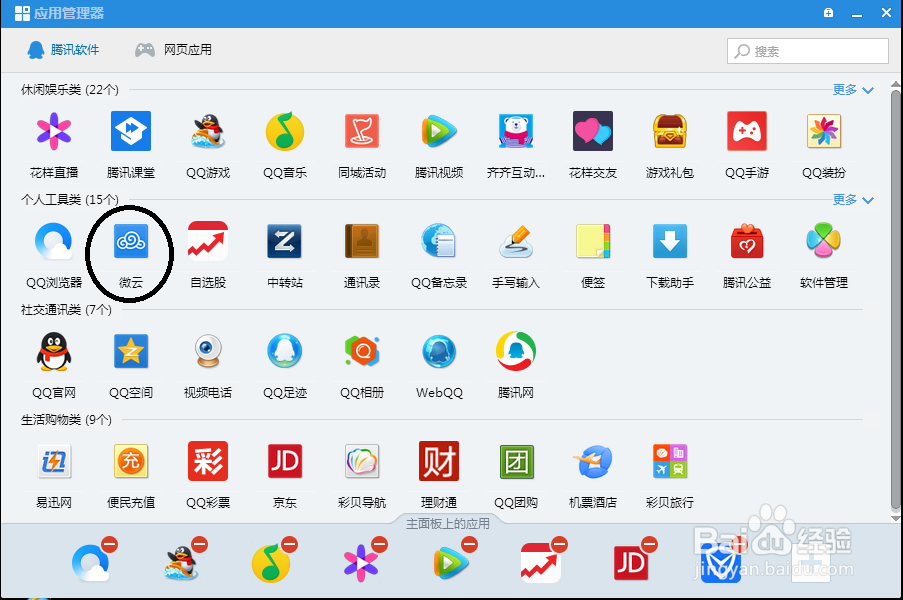Remove 自选股 from the main panel
903x600 pixels.
(559, 544)
